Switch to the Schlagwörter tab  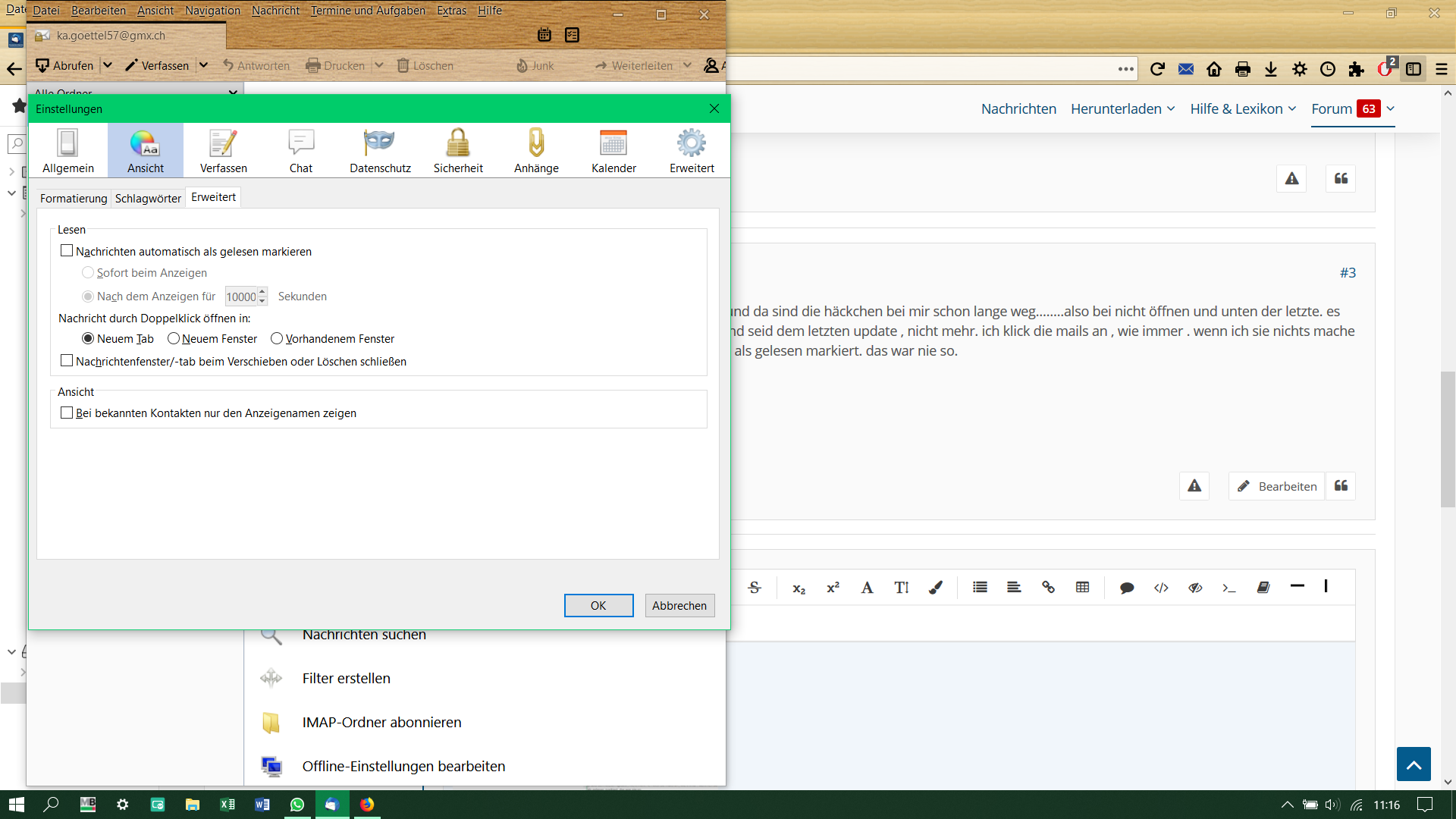(148, 199)
